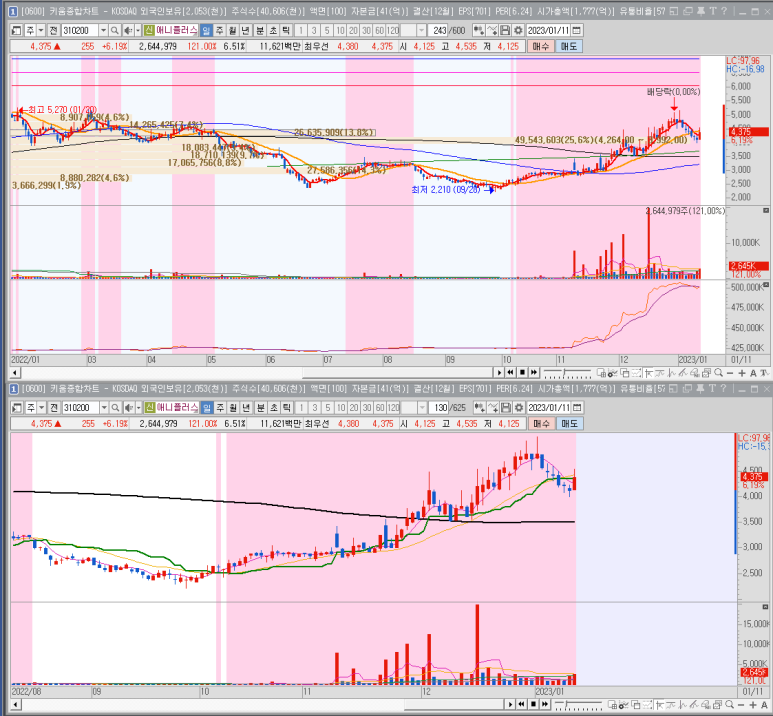
Task: Zoom in with plus icon under lower chart
Action: 753,705
